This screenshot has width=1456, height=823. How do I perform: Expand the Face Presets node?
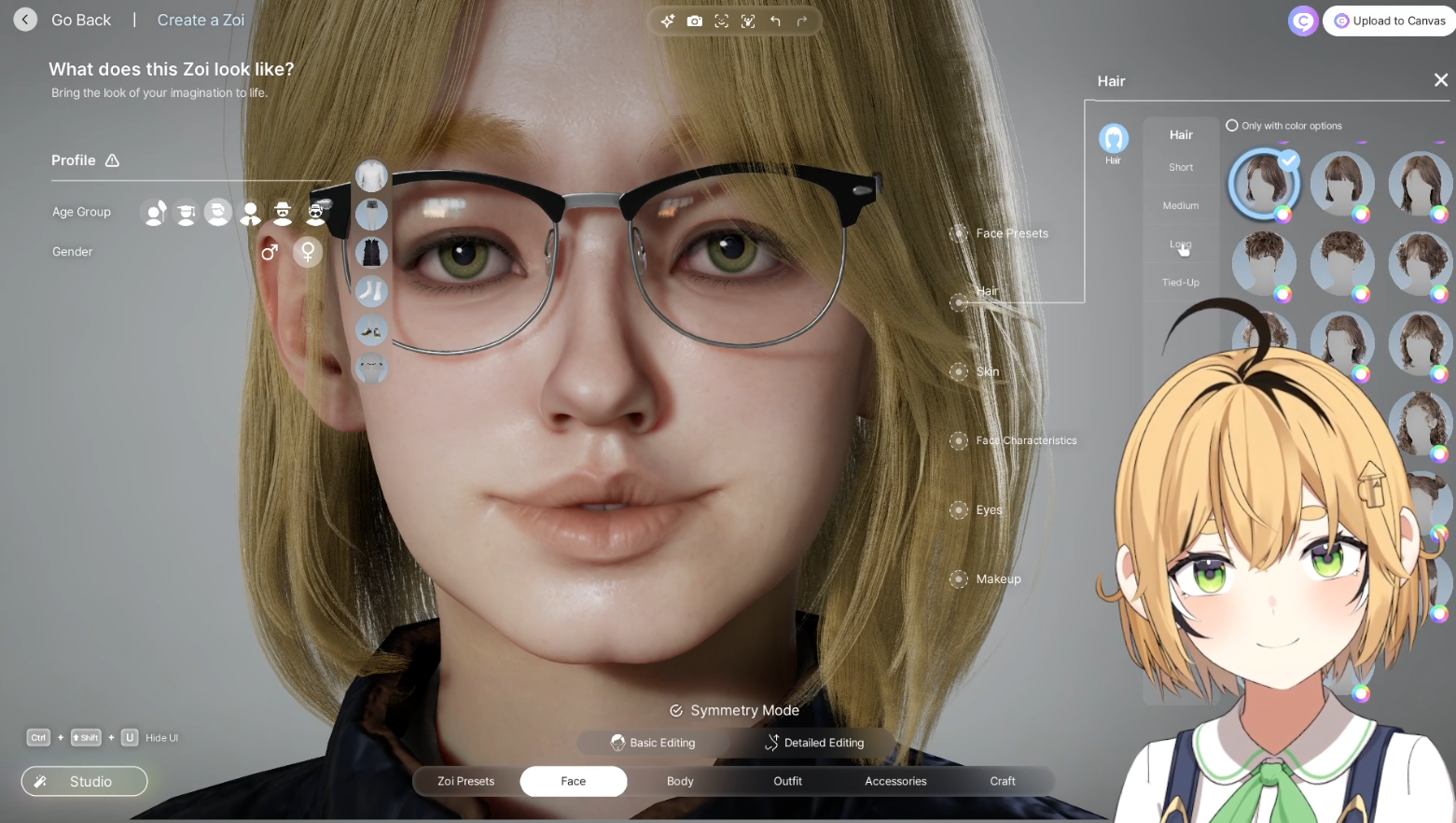[x=959, y=233]
